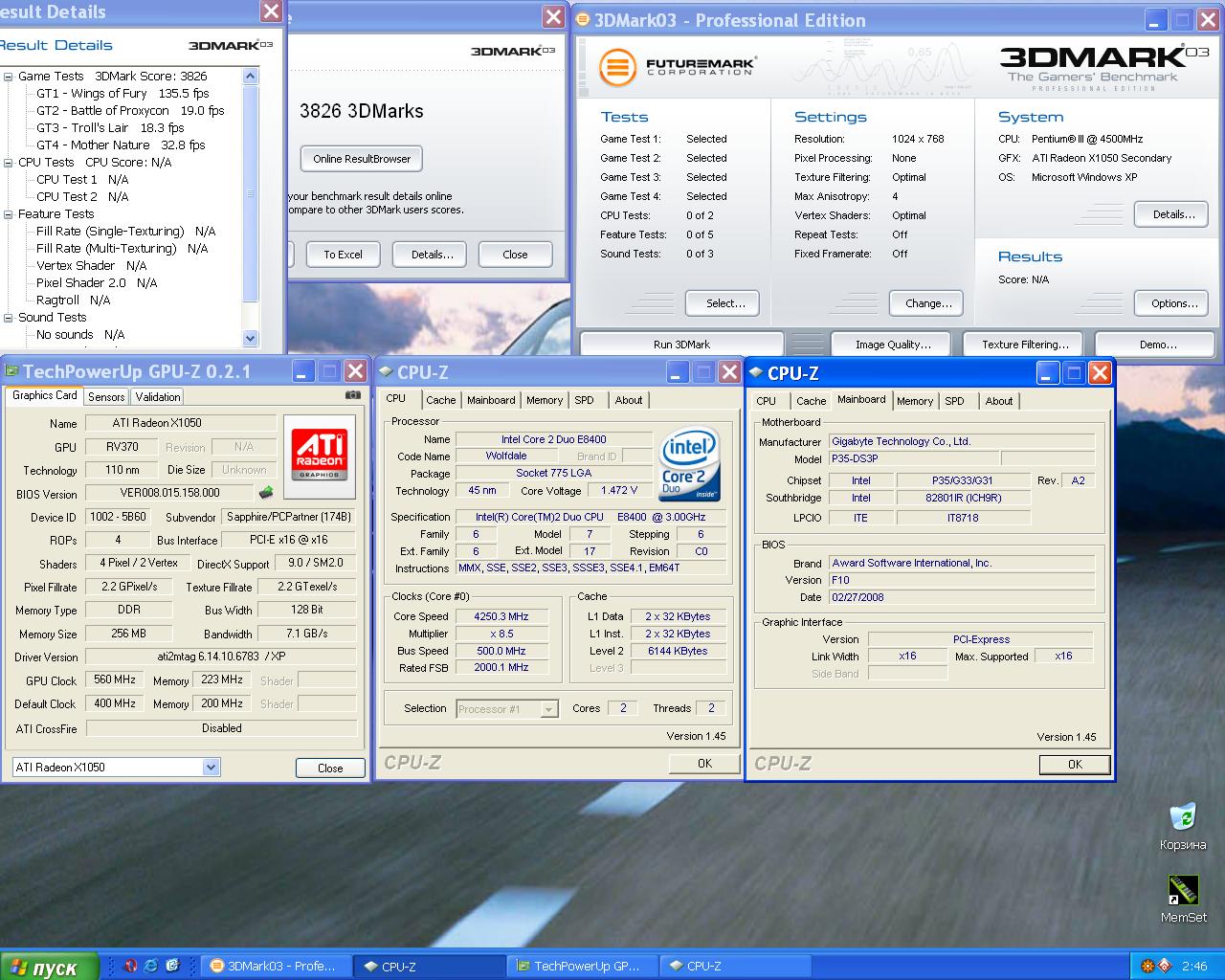Open Texture Filtering... tool

[1025, 345]
